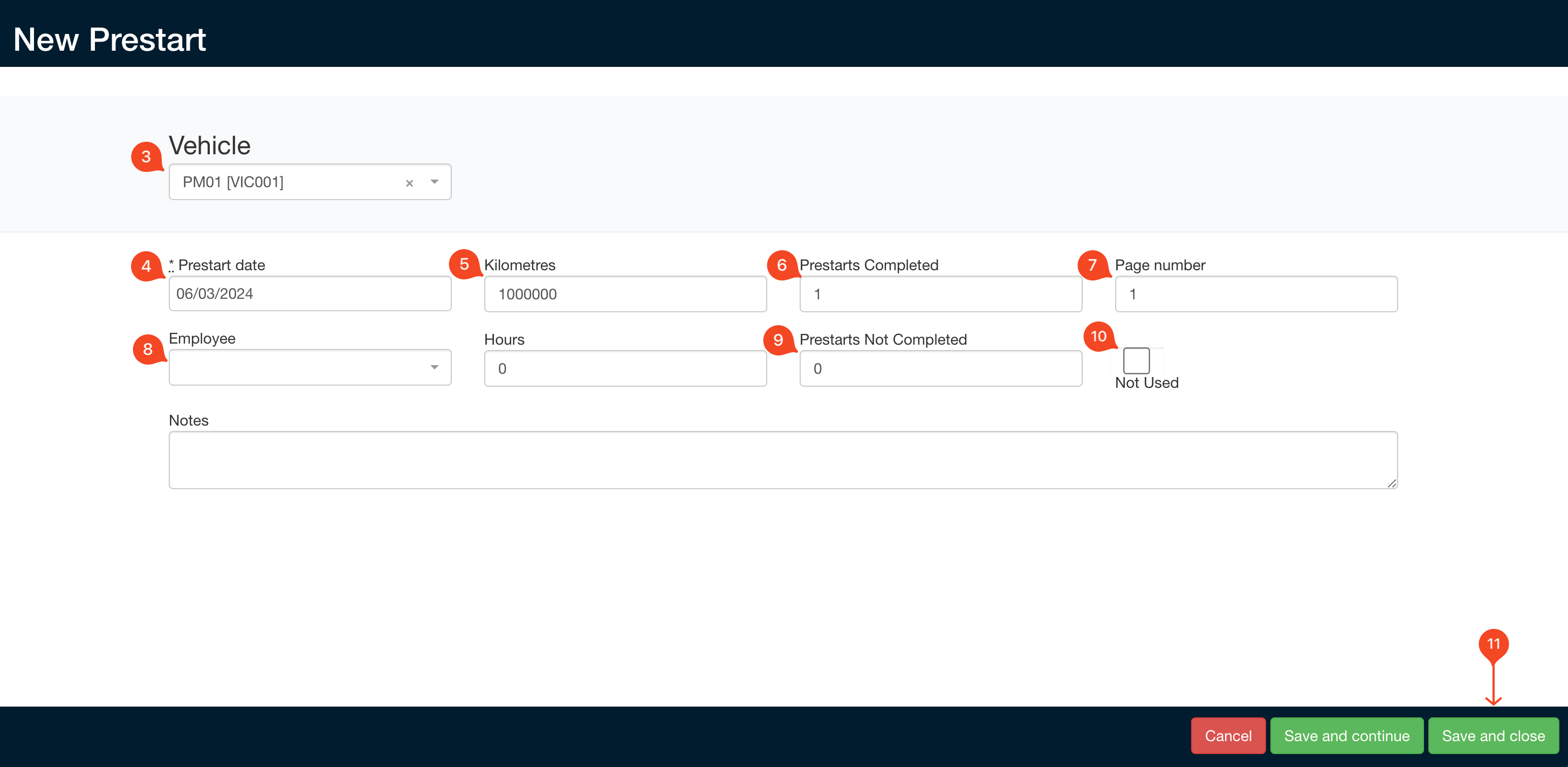Click marker 3 beside the Vehicle heading
The height and width of the screenshot is (767, 1568).
[x=146, y=157]
